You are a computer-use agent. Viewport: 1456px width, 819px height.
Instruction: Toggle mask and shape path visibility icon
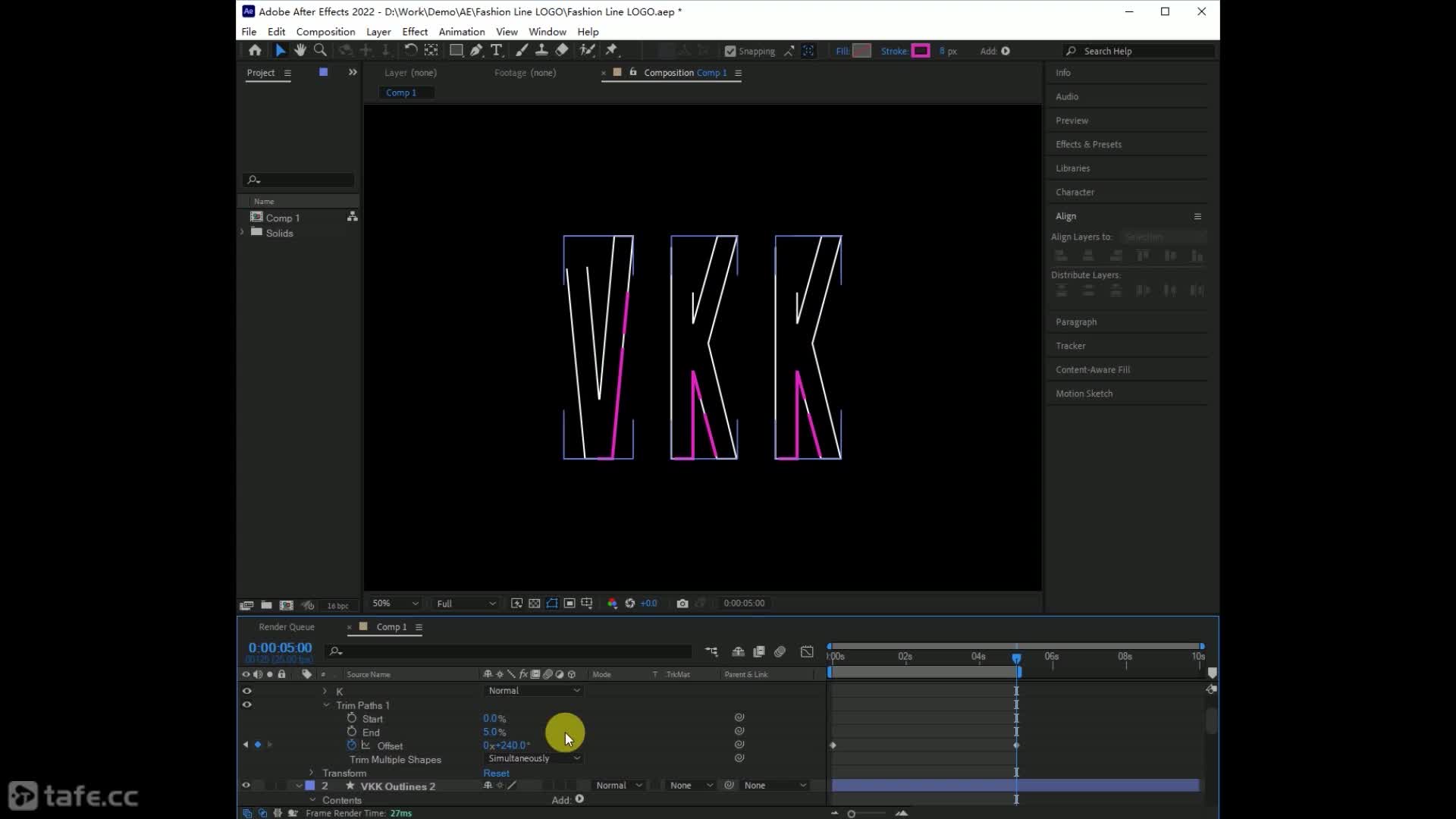tap(551, 604)
